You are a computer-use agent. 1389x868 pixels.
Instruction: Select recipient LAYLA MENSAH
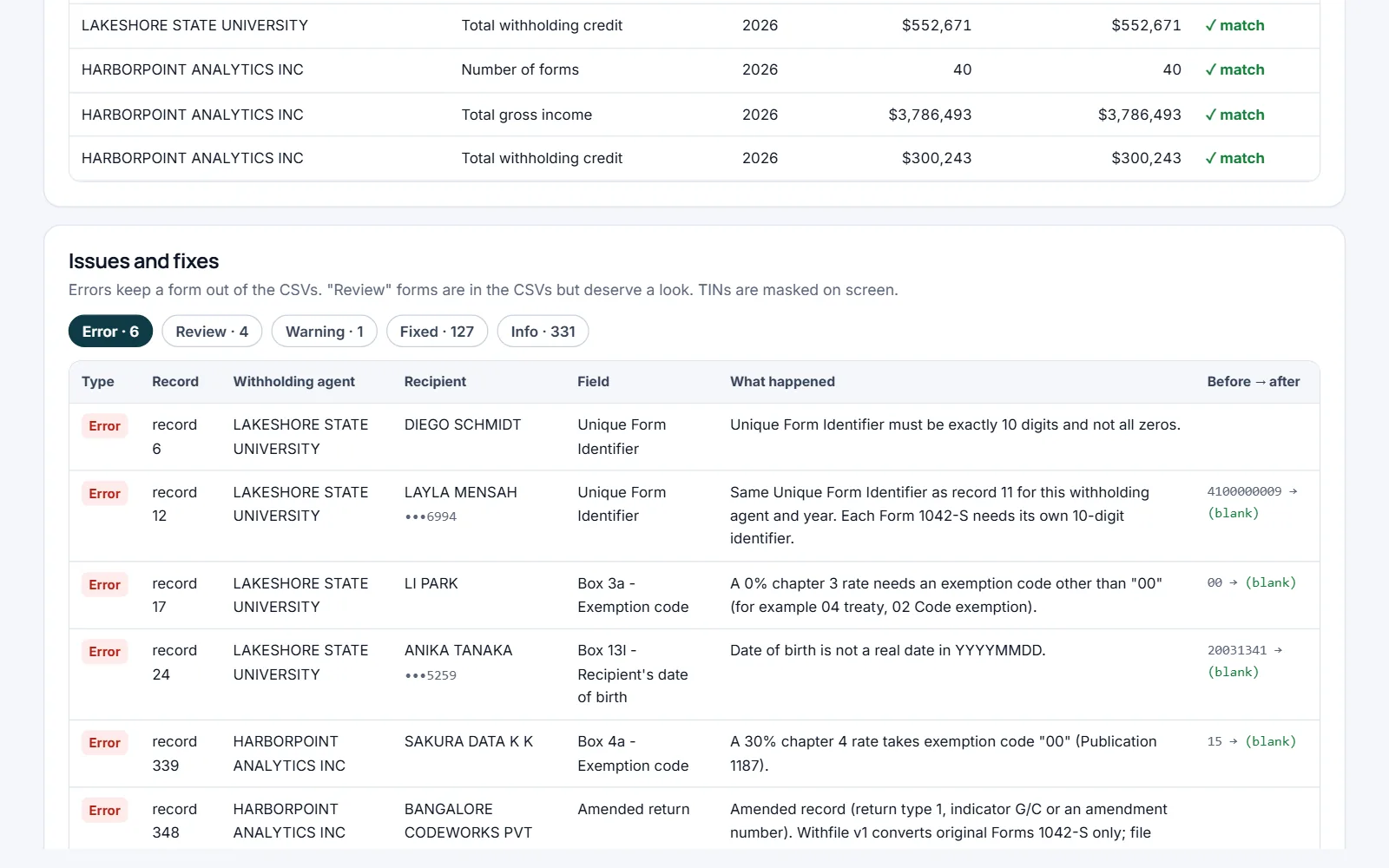click(461, 492)
